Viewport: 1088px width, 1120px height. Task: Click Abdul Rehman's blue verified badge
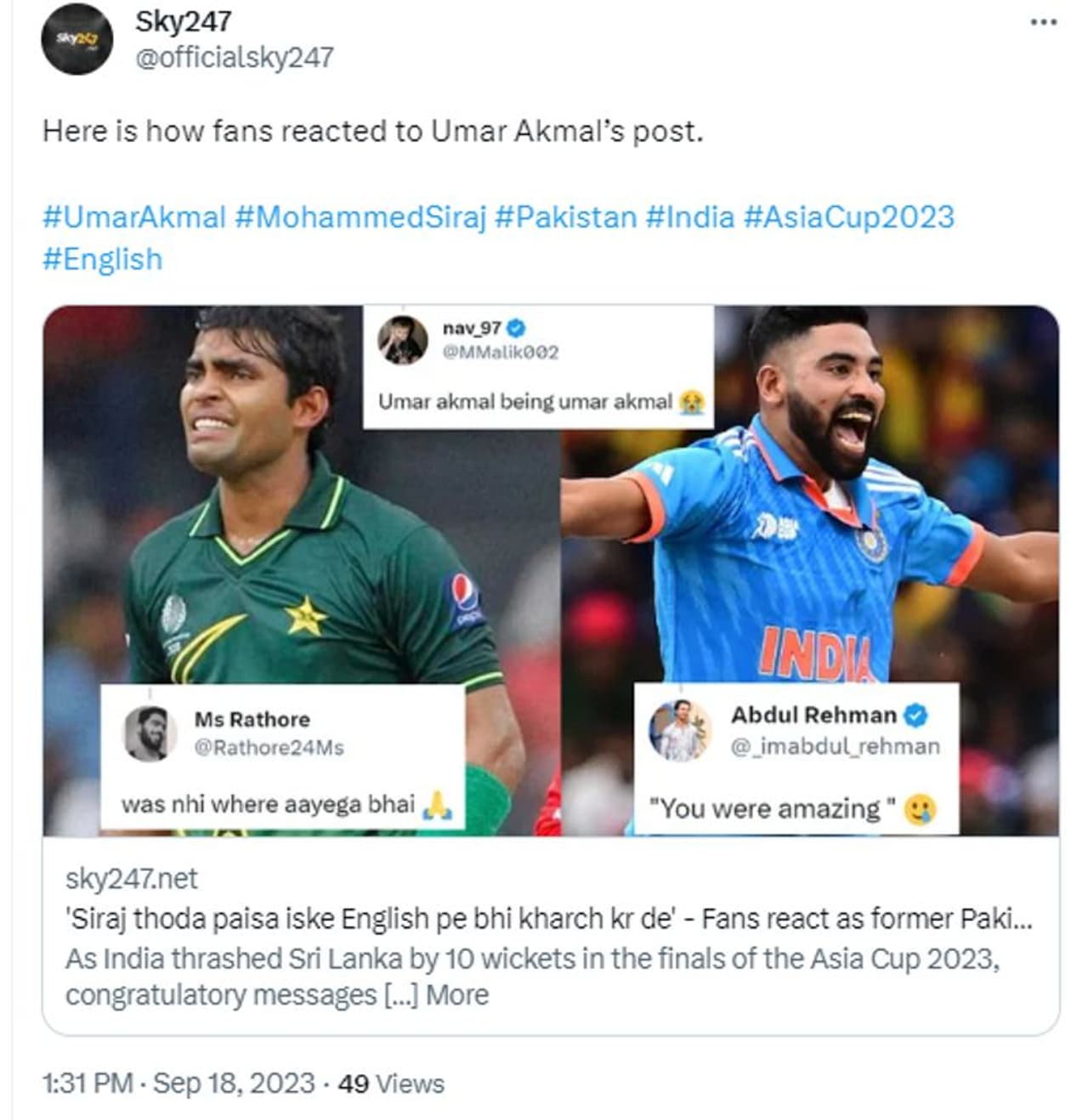click(915, 716)
